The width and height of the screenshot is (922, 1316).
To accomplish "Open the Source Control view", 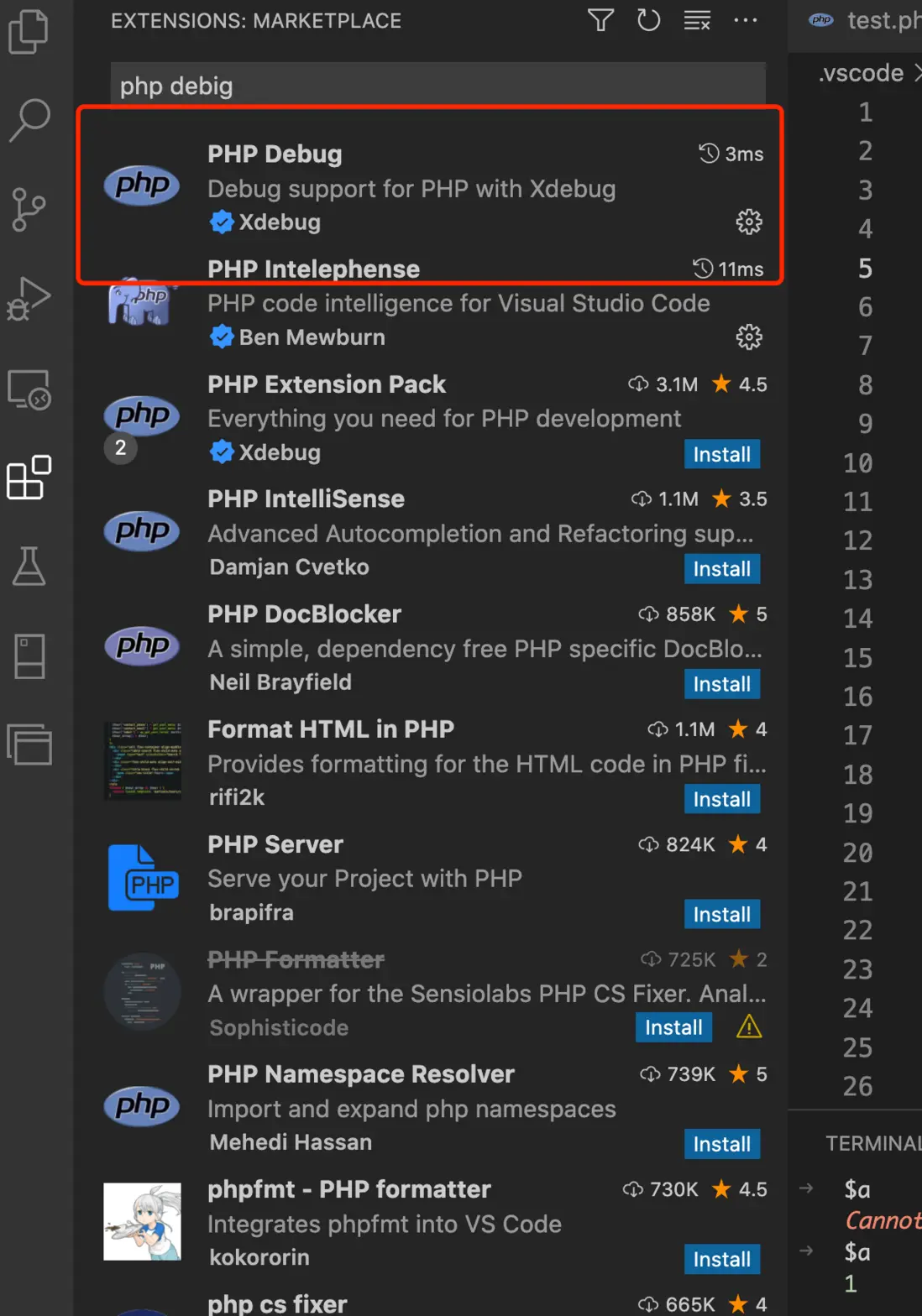I will pyautogui.click(x=29, y=209).
